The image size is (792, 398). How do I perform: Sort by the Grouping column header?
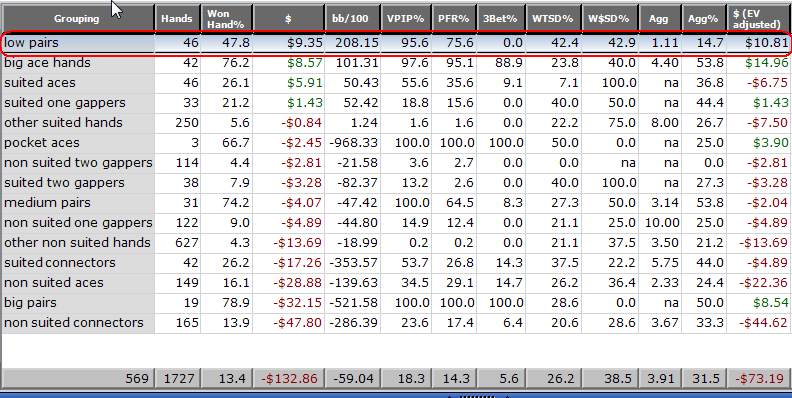click(77, 19)
